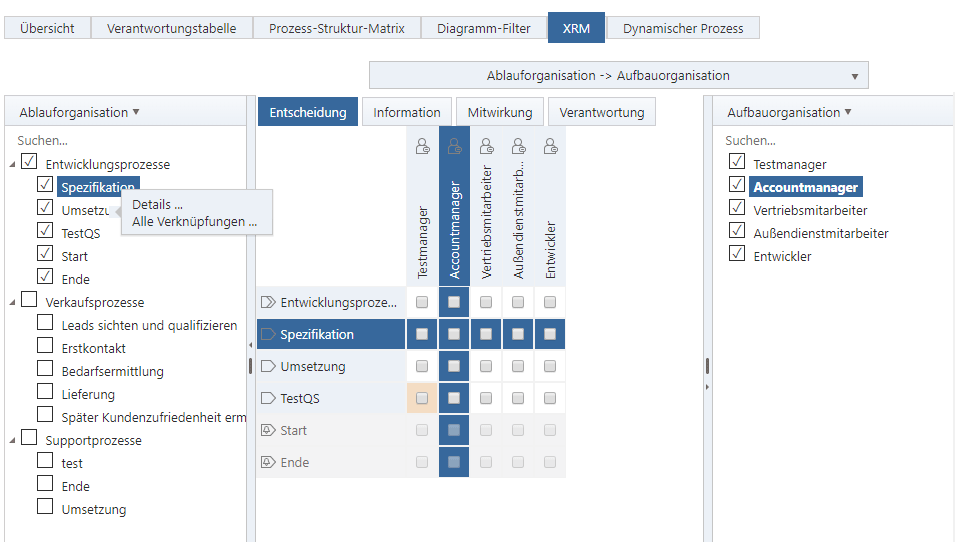Choose Details... from the context menu
The height and width of the screenshot is (542, 955).
tap(158, 205)
